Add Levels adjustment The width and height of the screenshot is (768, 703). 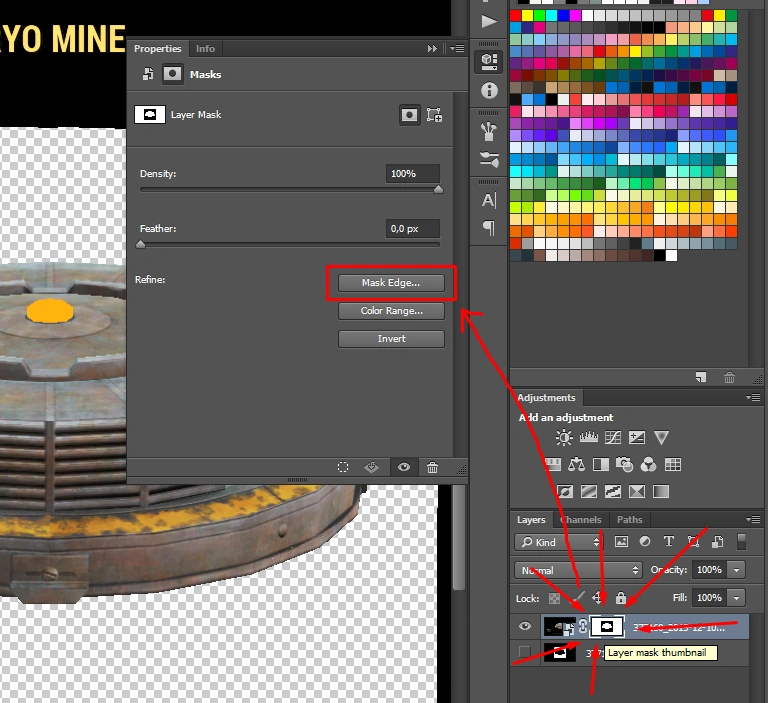point(589,437)
